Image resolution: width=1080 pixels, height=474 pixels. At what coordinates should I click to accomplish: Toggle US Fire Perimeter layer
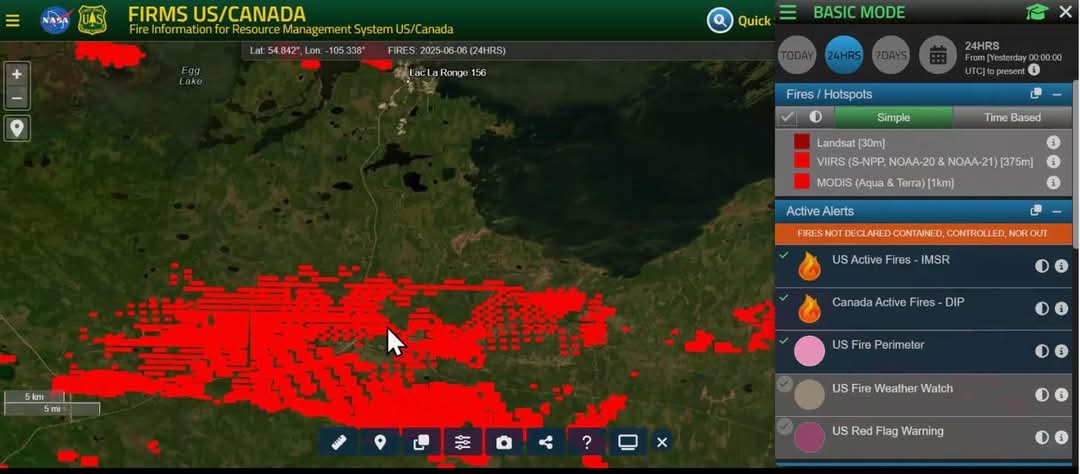click(785, 341)
